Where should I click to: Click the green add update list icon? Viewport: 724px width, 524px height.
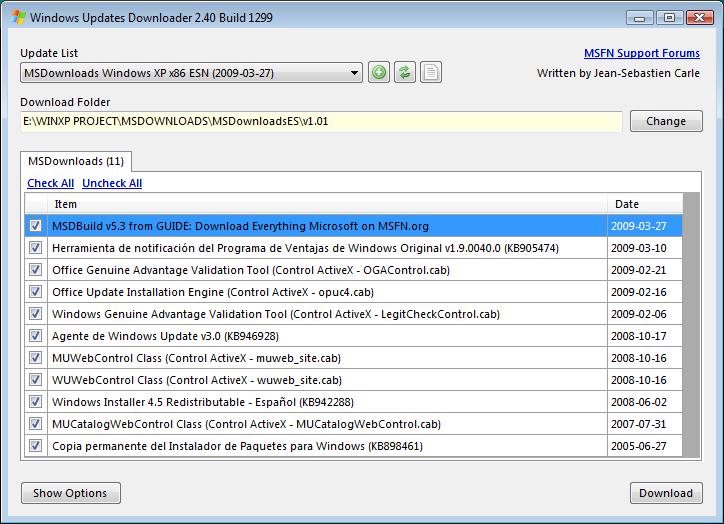379,72
